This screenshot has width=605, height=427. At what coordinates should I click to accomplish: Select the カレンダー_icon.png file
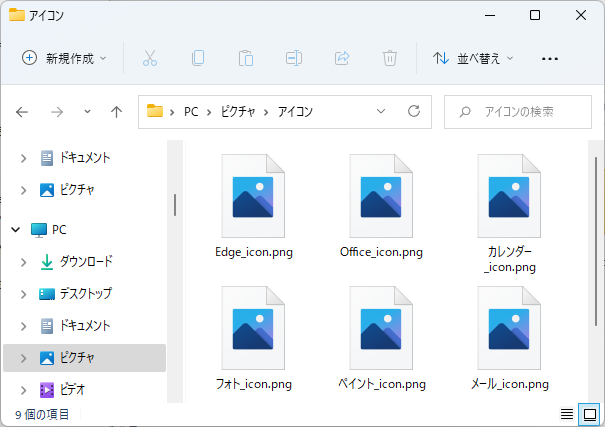pos(509,213)
